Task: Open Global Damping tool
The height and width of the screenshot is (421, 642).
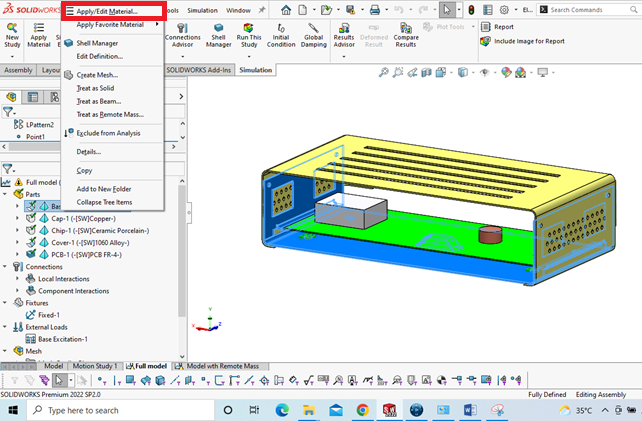Action: 314,36
